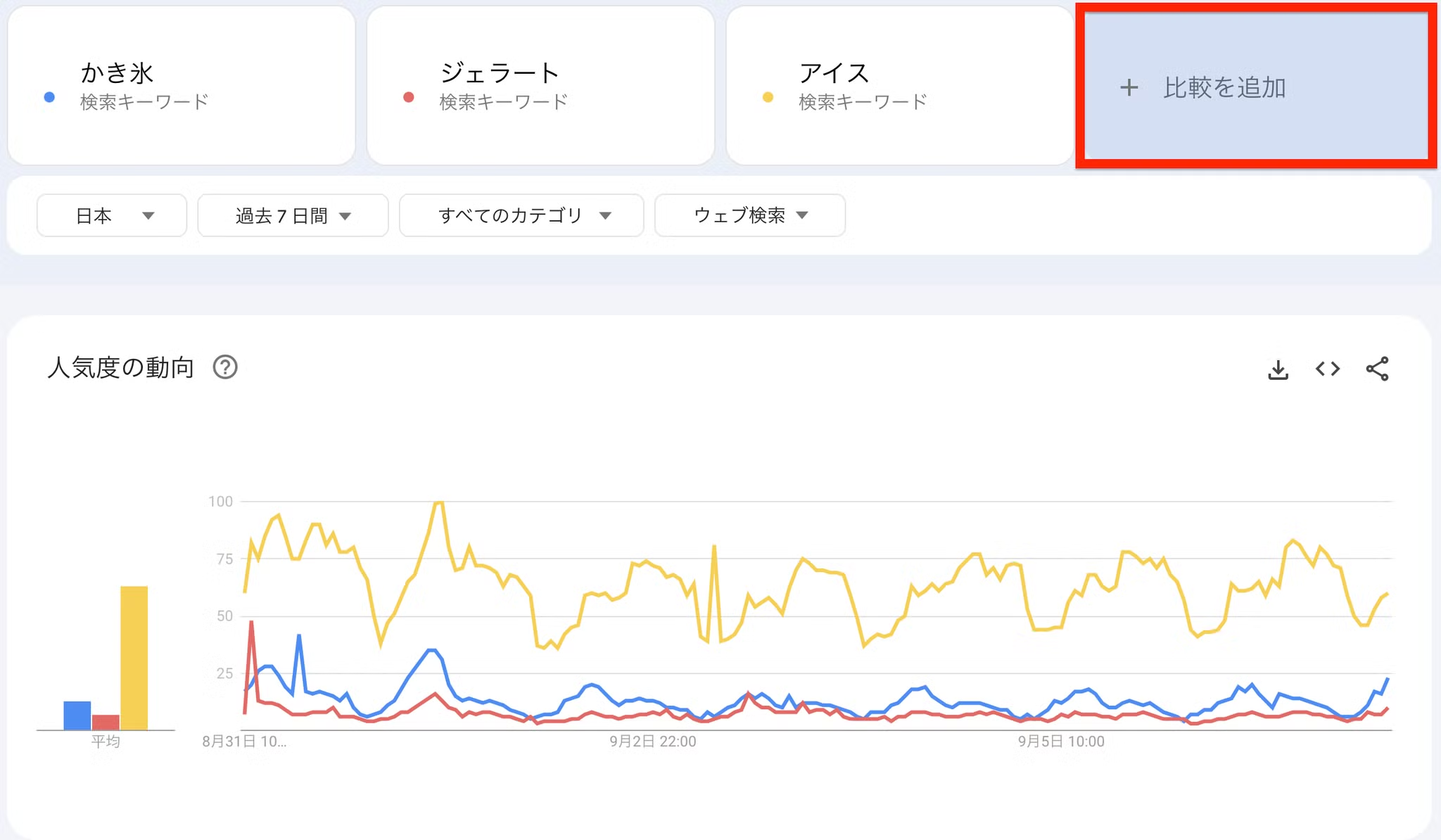Select the ジェラート search term card
1441x840 pixels.
coord(540,86)
